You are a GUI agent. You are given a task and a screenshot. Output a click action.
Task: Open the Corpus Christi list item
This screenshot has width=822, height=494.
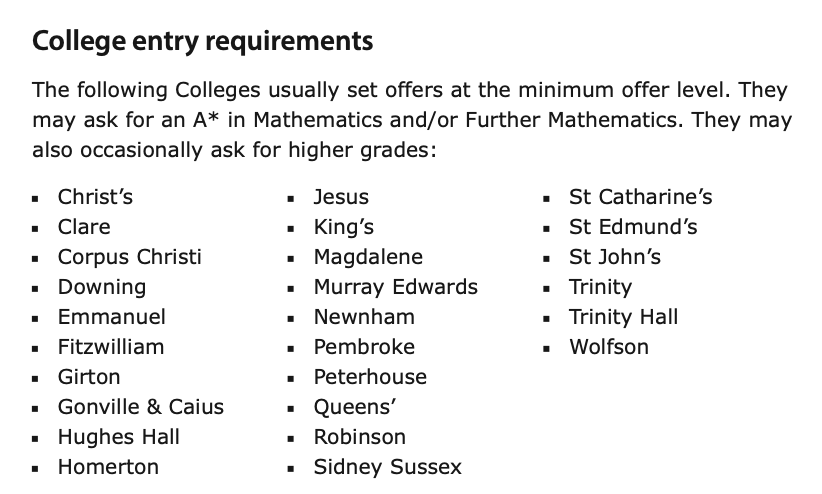(129, 257)
